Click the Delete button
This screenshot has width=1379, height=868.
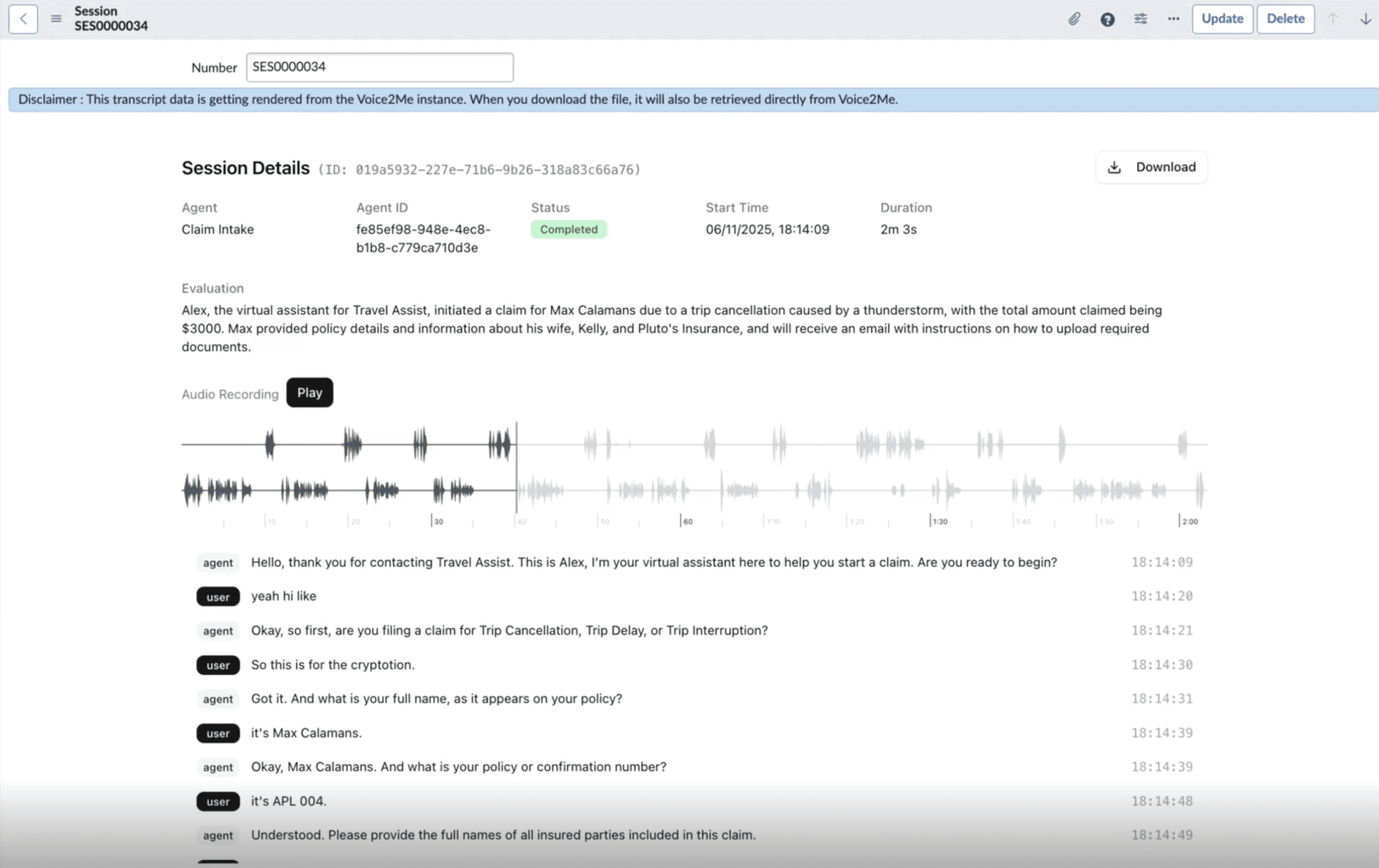point(1285,19)
